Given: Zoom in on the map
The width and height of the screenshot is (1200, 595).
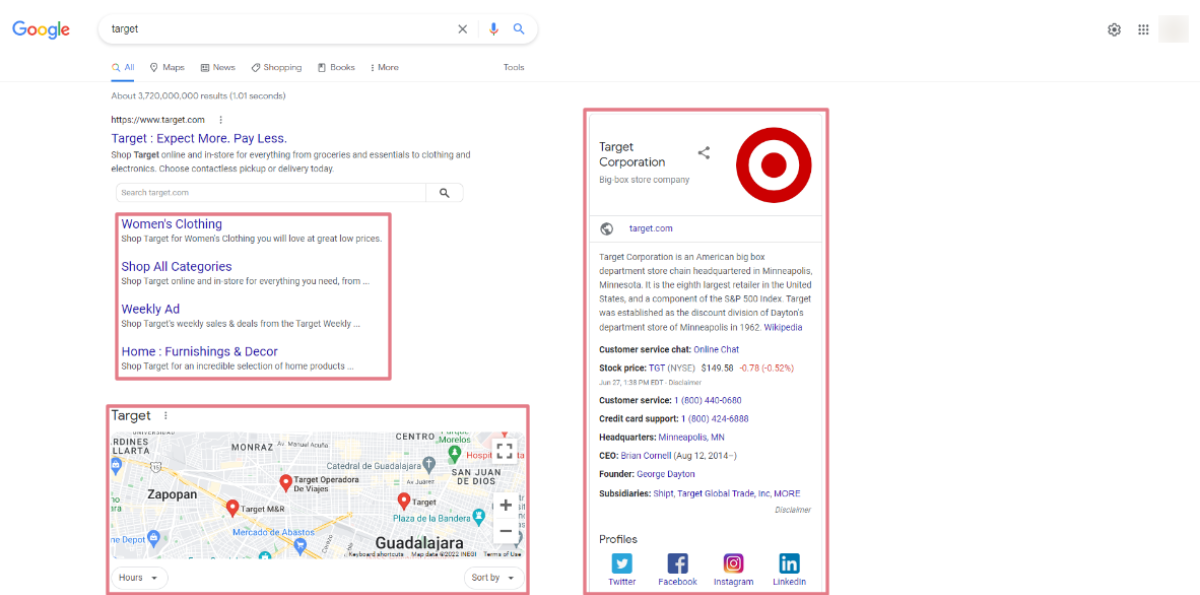Looking at the screenshot, I should tap(505, 505).
